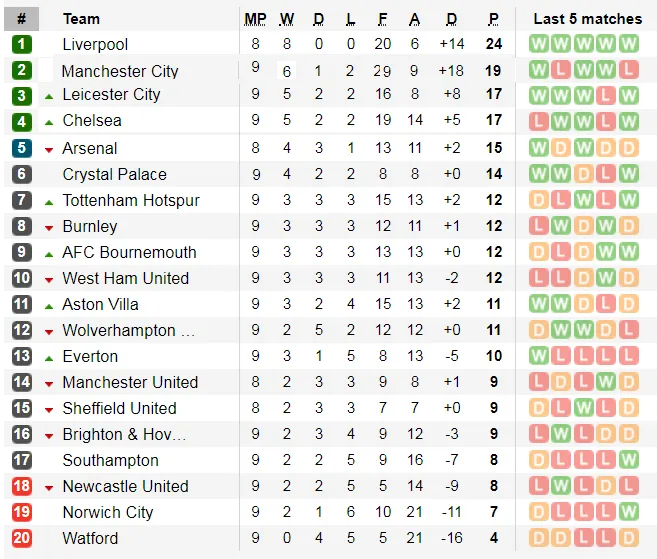This screenshot has height=559, width=657.
Task: Click Liverpool's most recent win result badge
Action: coord(628,44)
